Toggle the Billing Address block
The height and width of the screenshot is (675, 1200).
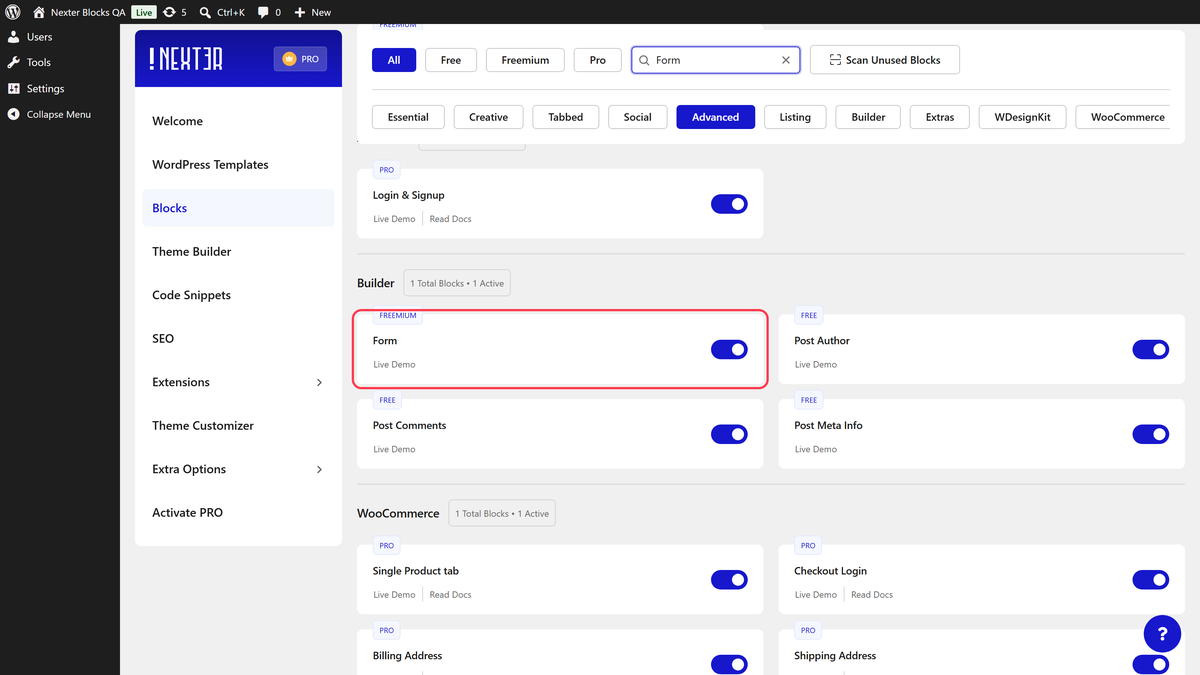tap(729, 664)
